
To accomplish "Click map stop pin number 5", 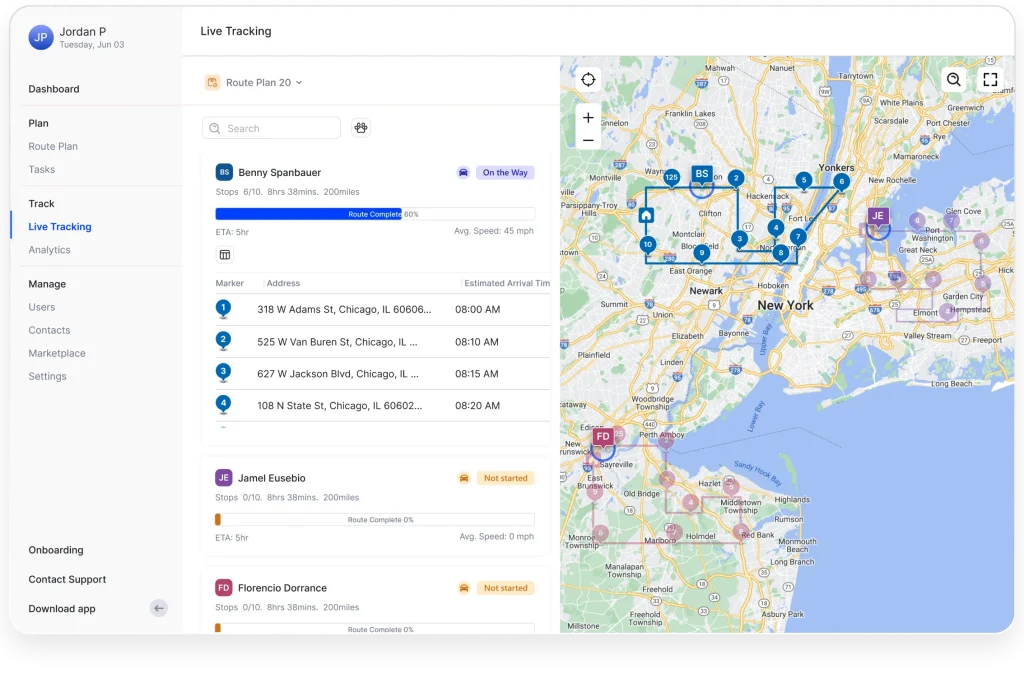I will click(x=804, y=180).
